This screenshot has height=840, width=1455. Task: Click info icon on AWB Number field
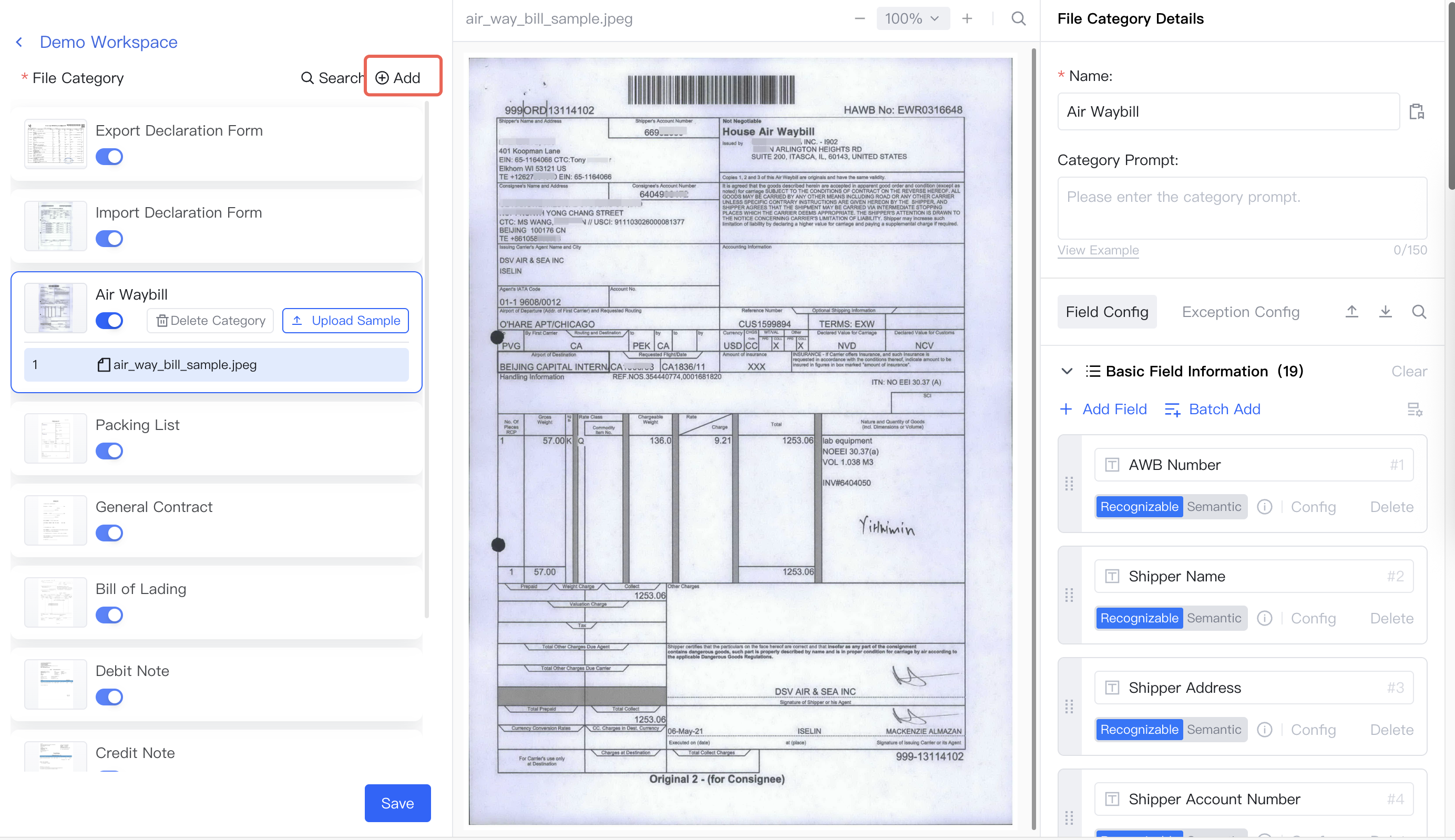[1264, 507]
